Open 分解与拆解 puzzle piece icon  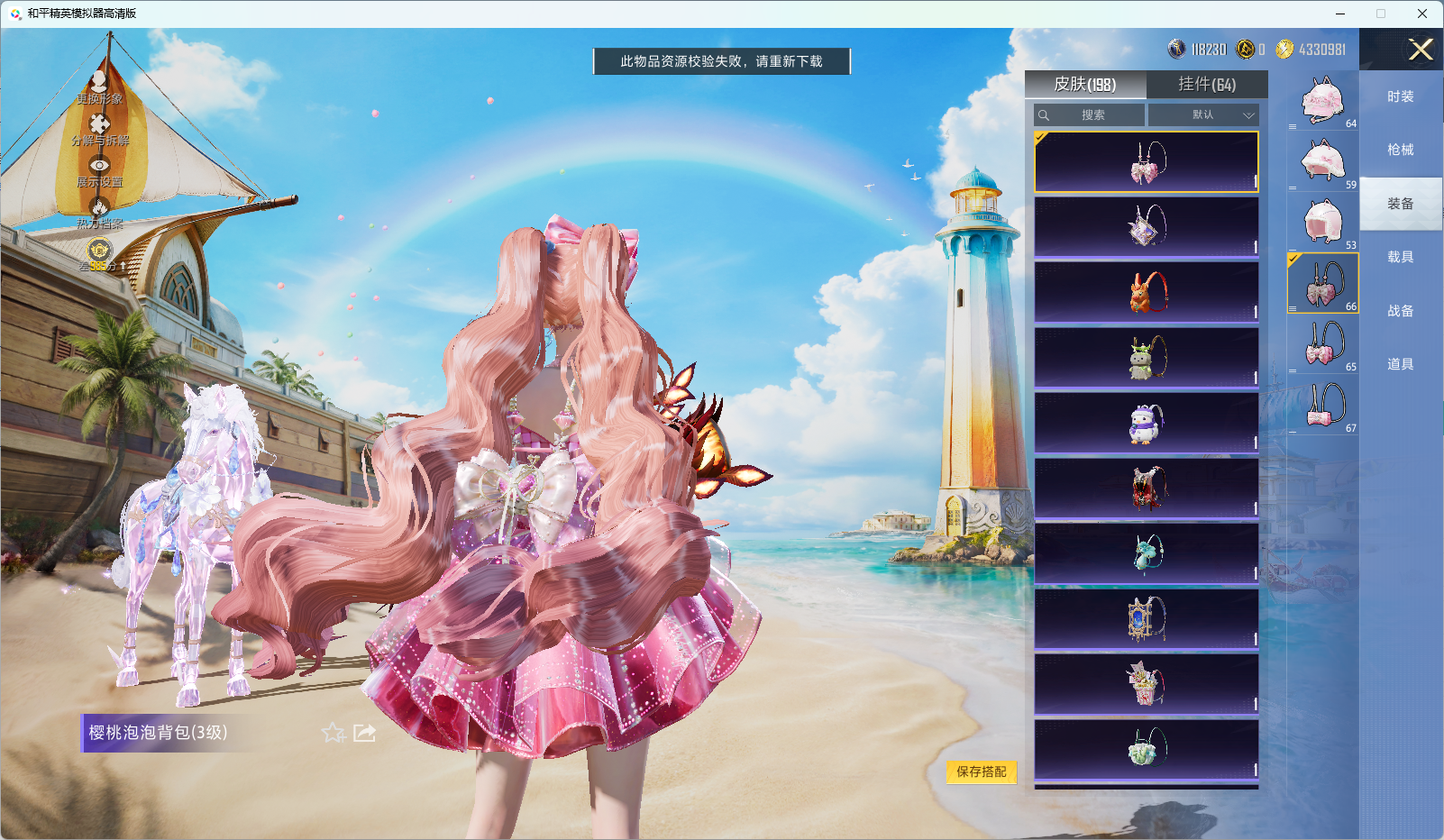(99, 123)
